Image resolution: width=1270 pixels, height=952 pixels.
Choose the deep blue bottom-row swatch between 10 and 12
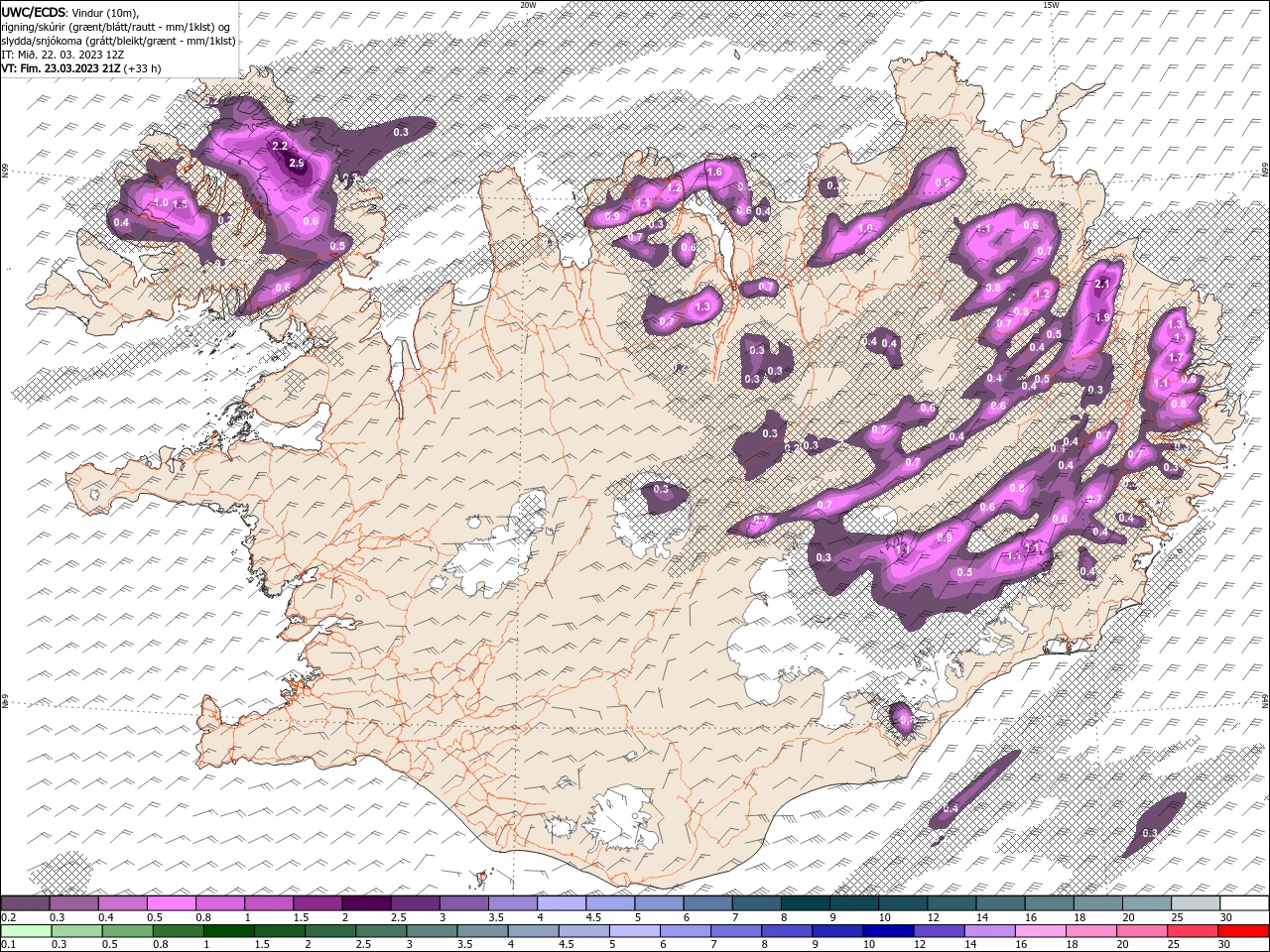888,930
